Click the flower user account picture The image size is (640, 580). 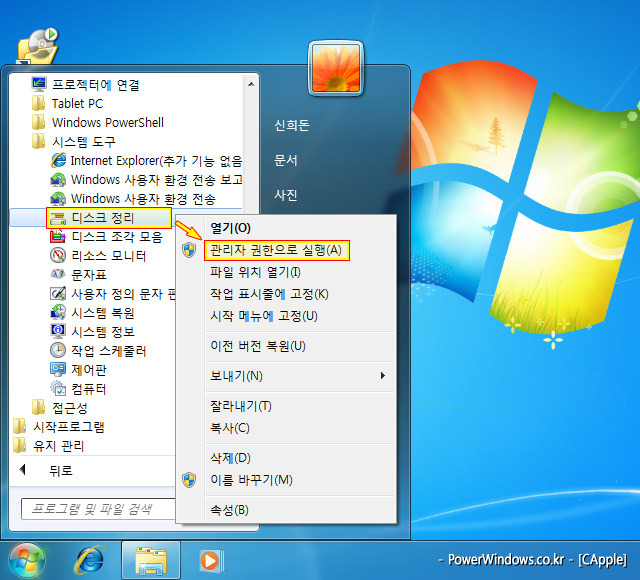click(x=336, y=68)
